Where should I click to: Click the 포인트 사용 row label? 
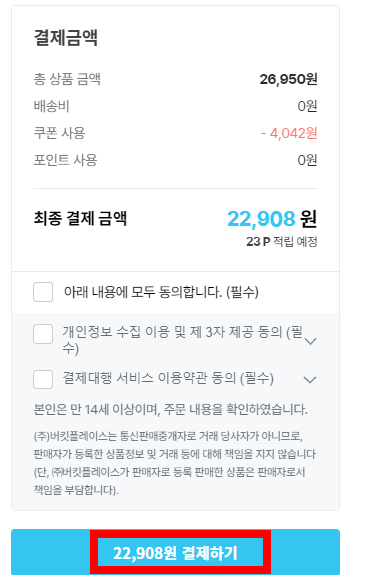click(66, 160)
